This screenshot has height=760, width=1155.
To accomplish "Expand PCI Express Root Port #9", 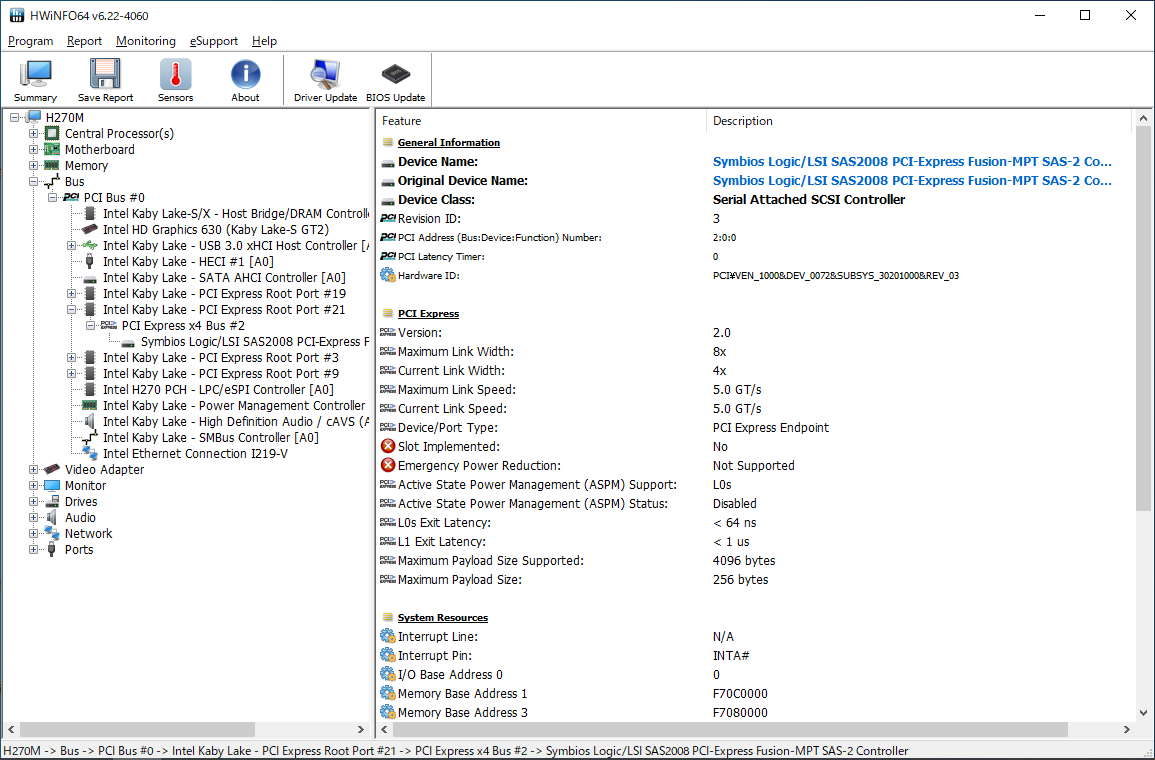I will point(71,373).
